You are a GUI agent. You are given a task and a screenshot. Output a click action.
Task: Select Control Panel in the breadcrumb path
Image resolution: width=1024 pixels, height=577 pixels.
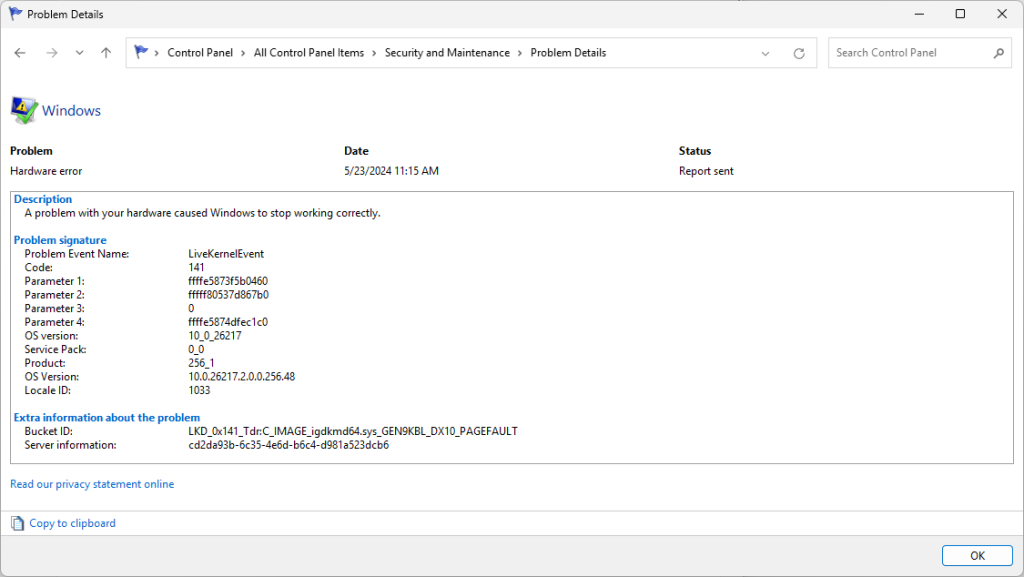[200, 52]
